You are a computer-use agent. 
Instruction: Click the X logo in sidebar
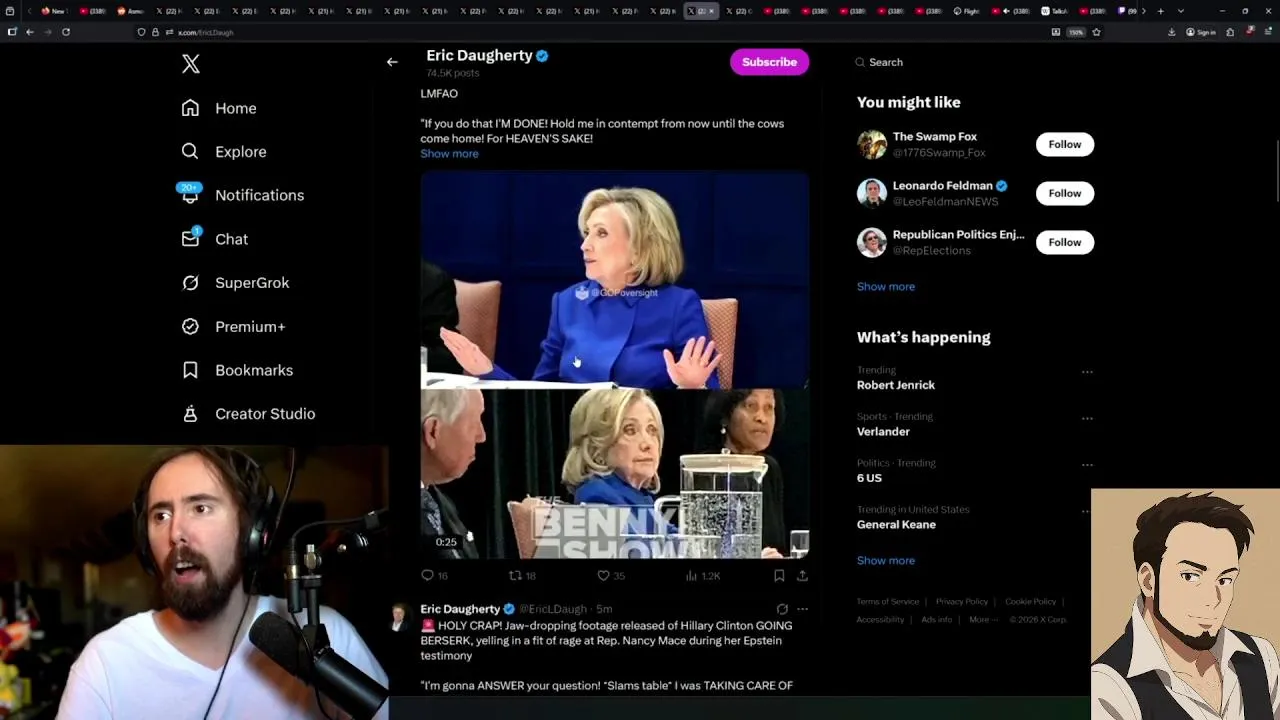tap(190, 64)
